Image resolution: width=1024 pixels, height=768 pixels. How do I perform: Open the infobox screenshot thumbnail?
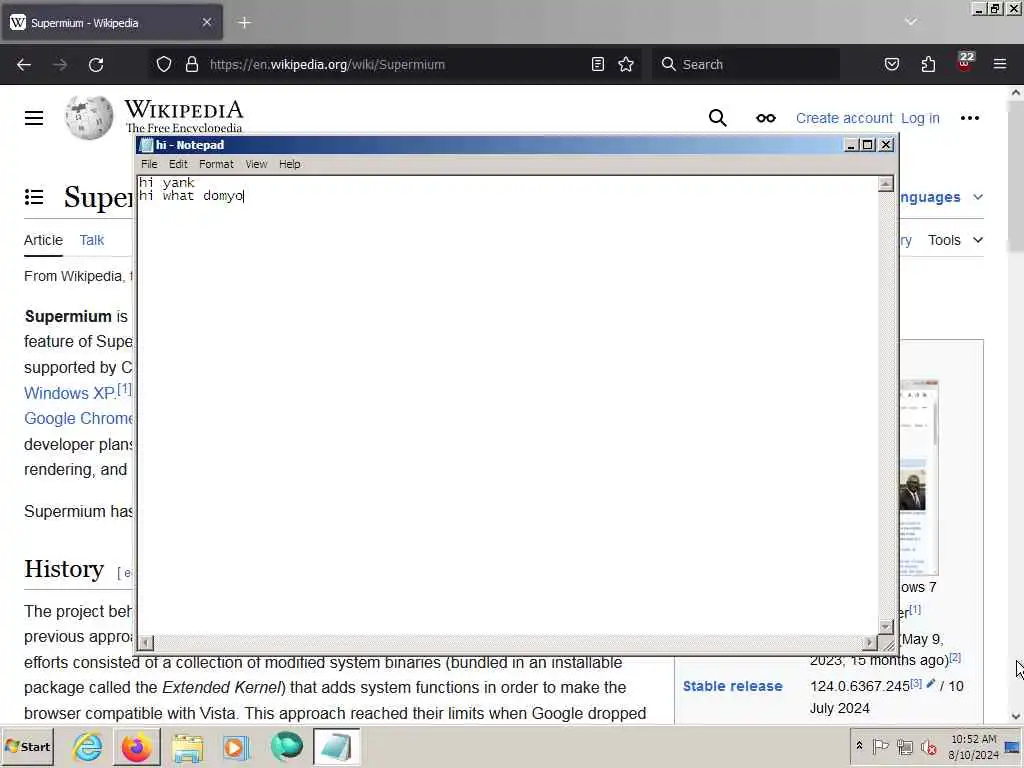click(x=920, y=477)
